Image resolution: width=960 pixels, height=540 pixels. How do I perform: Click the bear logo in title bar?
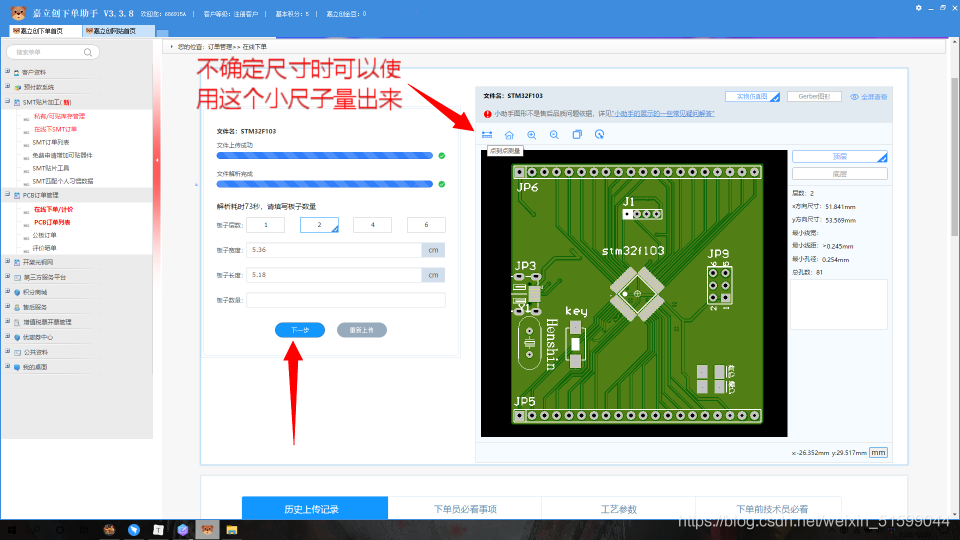click(18, 13)
